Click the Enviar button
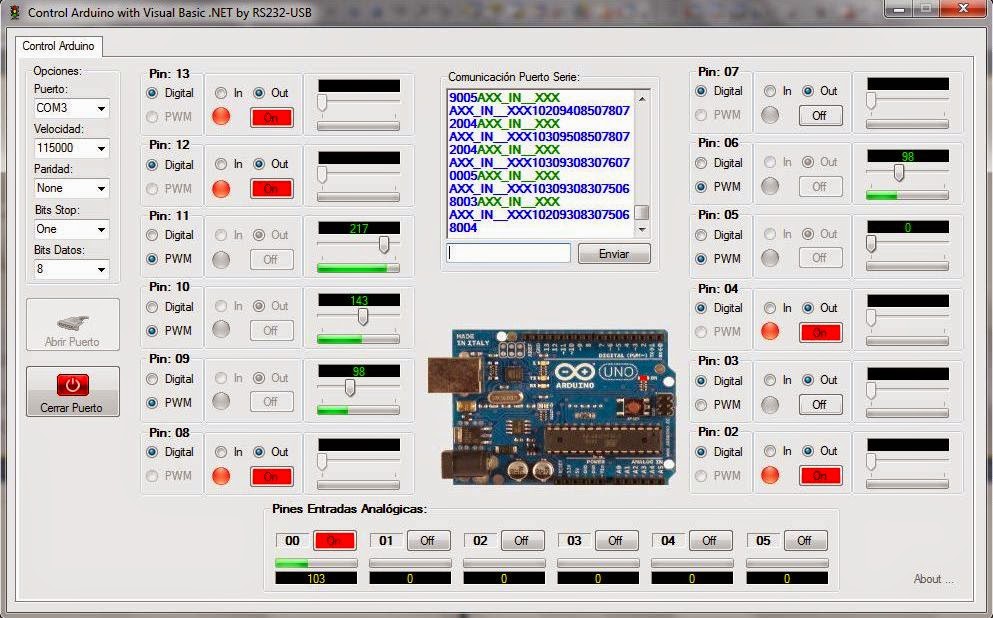 pos(614,253)
